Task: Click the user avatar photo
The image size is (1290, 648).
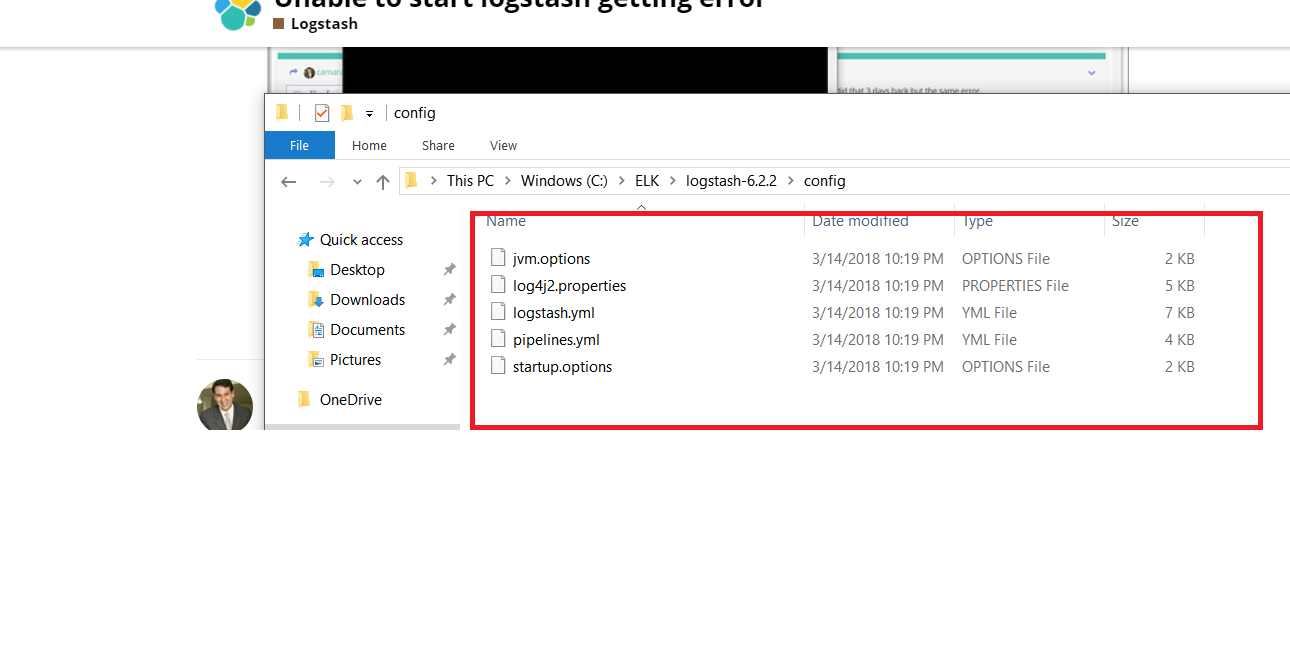Action: 225,406
